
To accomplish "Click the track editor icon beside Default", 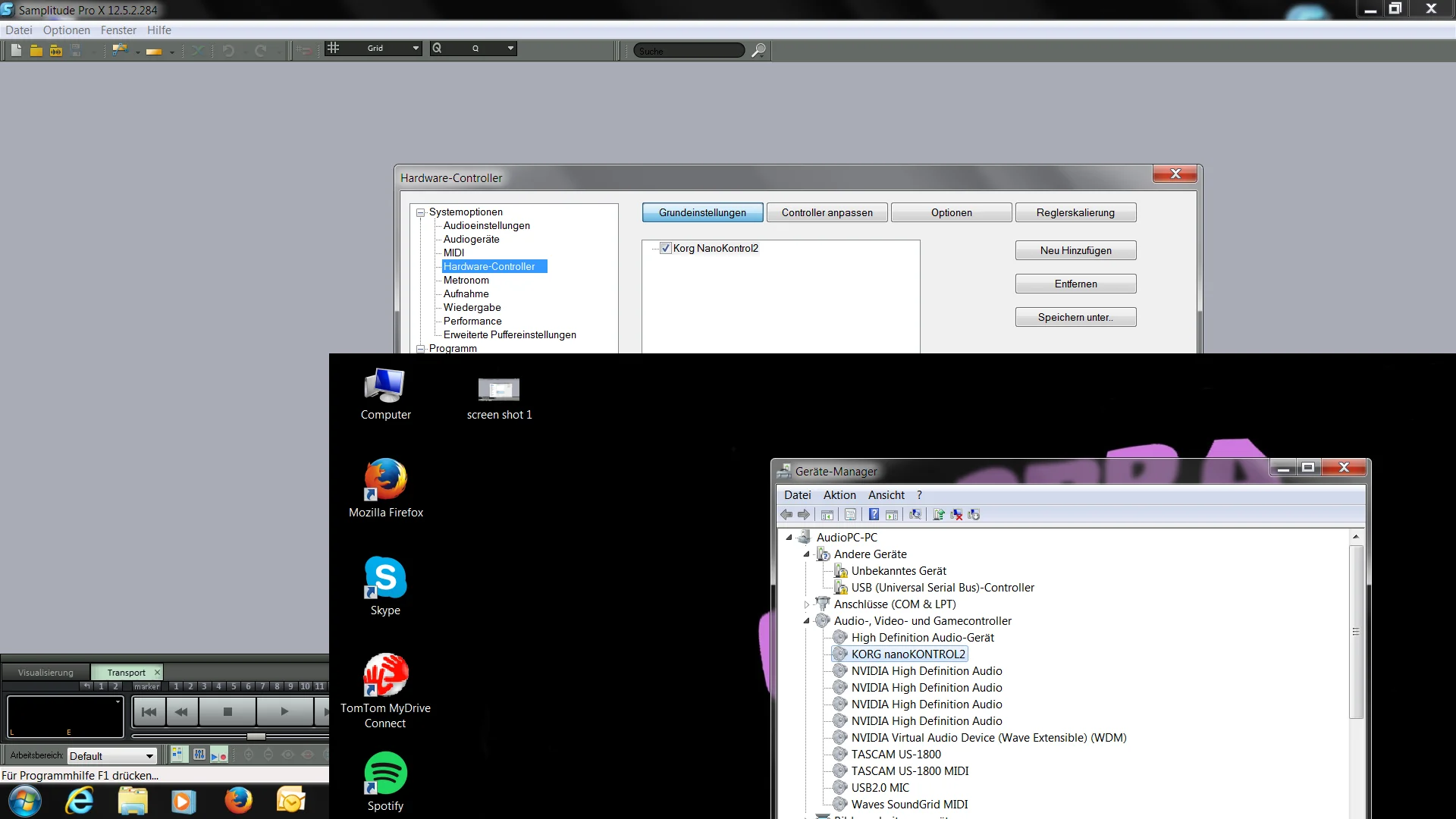I will (x=178, y=755).
